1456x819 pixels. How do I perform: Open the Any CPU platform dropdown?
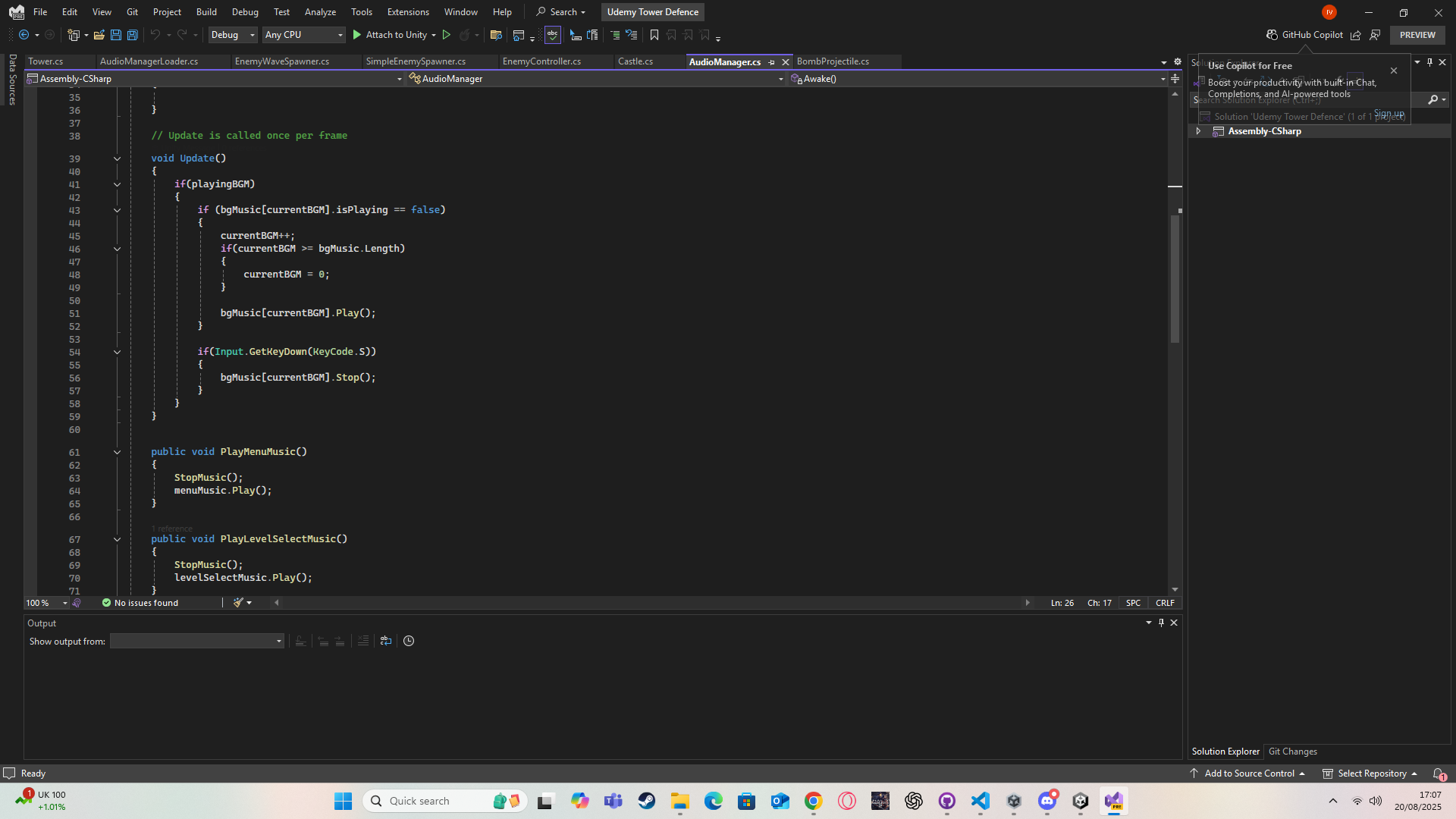[x=304, y=35]
